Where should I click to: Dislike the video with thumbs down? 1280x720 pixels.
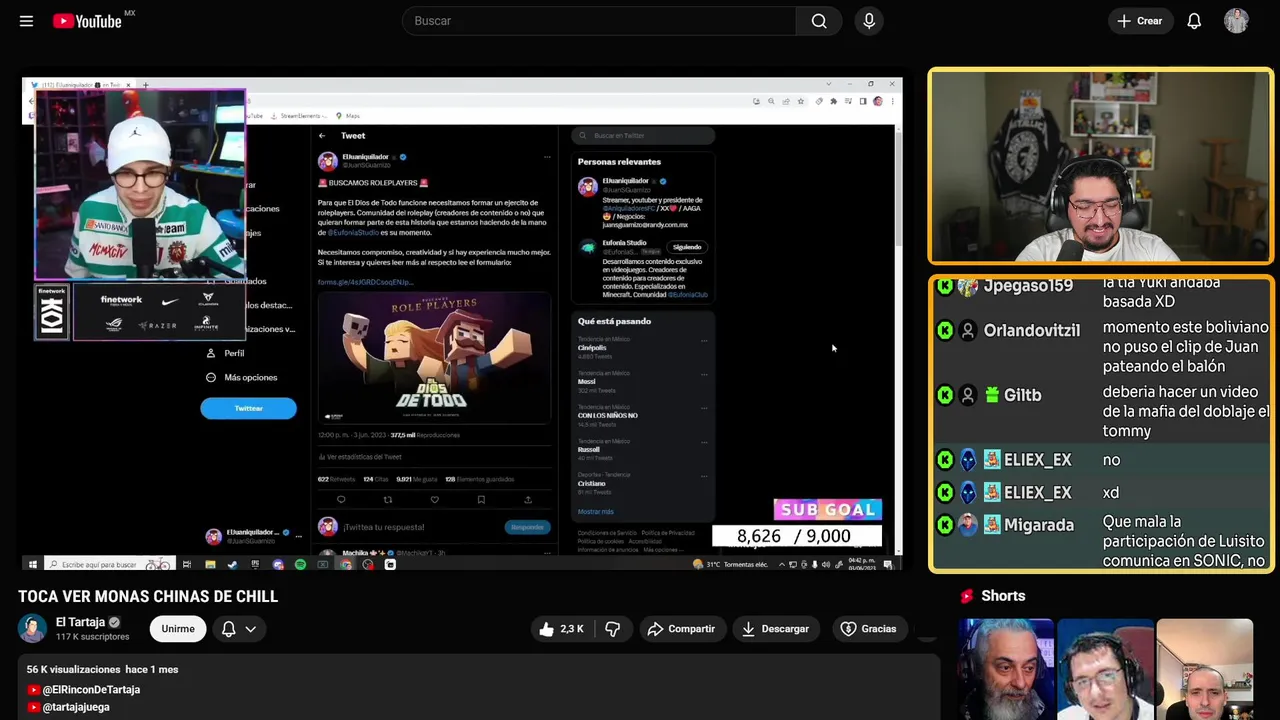point(612,629)
